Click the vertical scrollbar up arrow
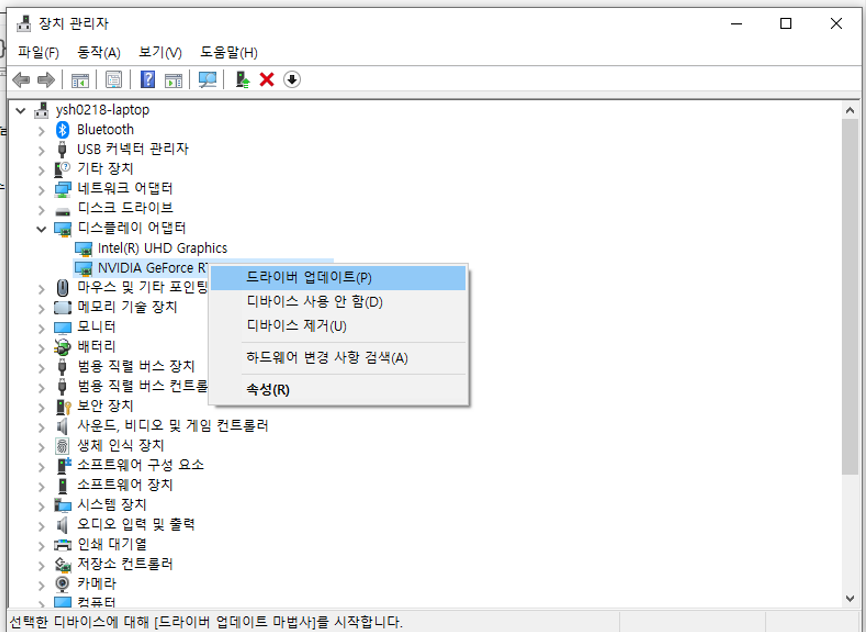Screen dimensions: 866x632 [850, 110]
